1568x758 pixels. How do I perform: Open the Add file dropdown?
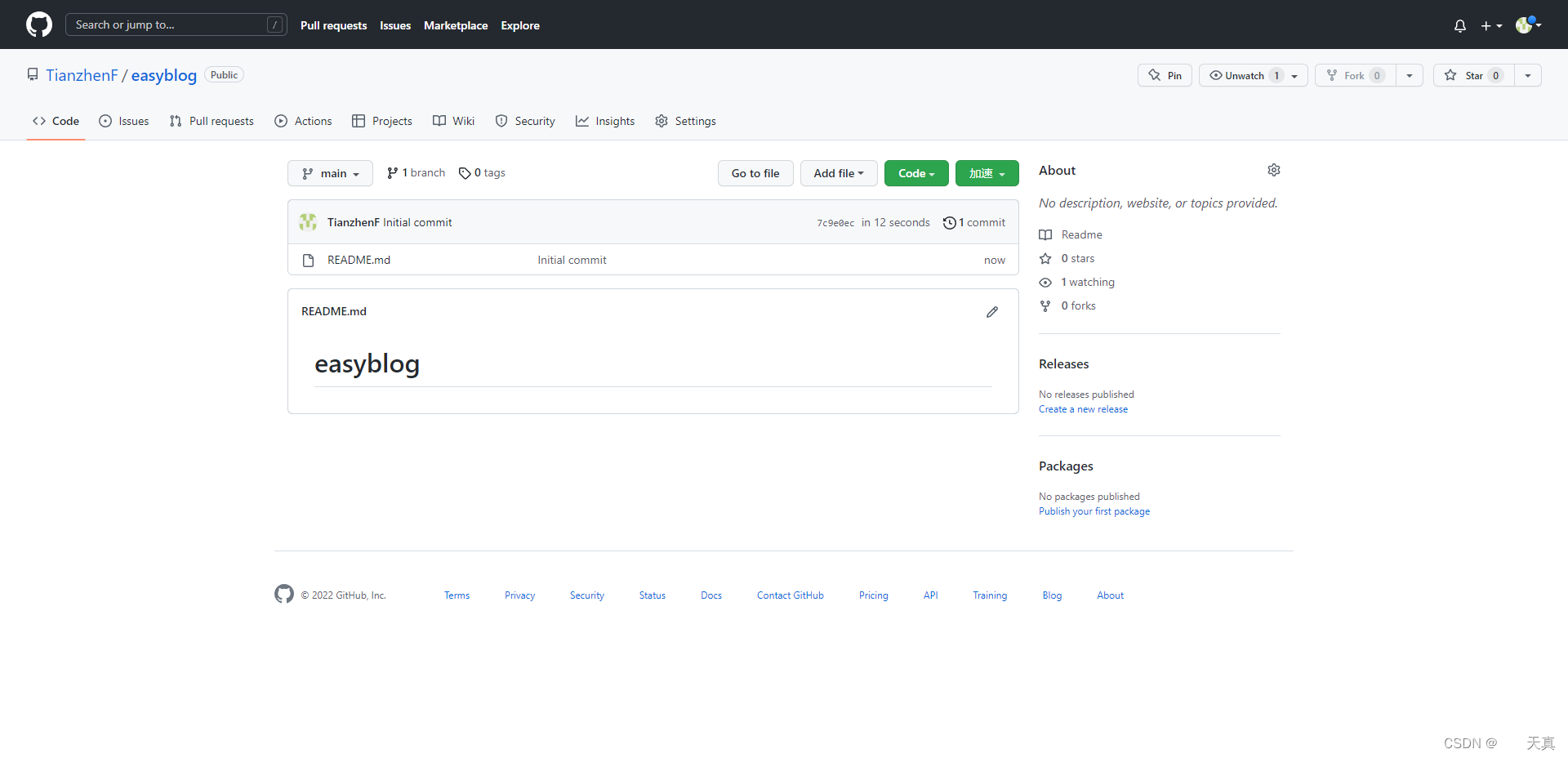(839, 173)
